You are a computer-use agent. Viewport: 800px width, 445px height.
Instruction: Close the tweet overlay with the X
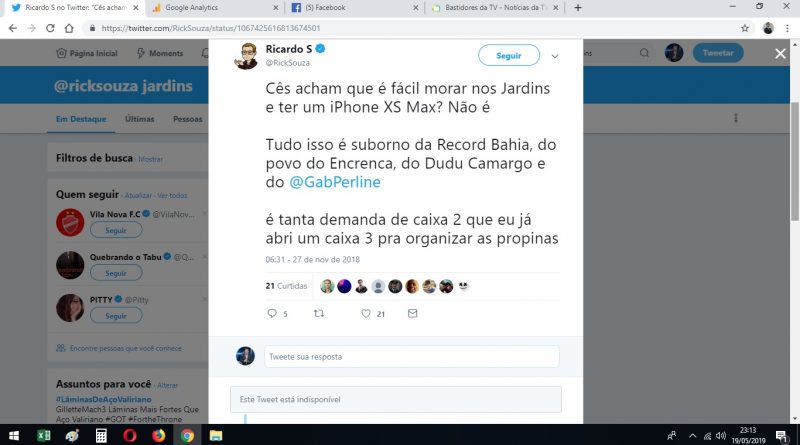[x=780, y=53]
